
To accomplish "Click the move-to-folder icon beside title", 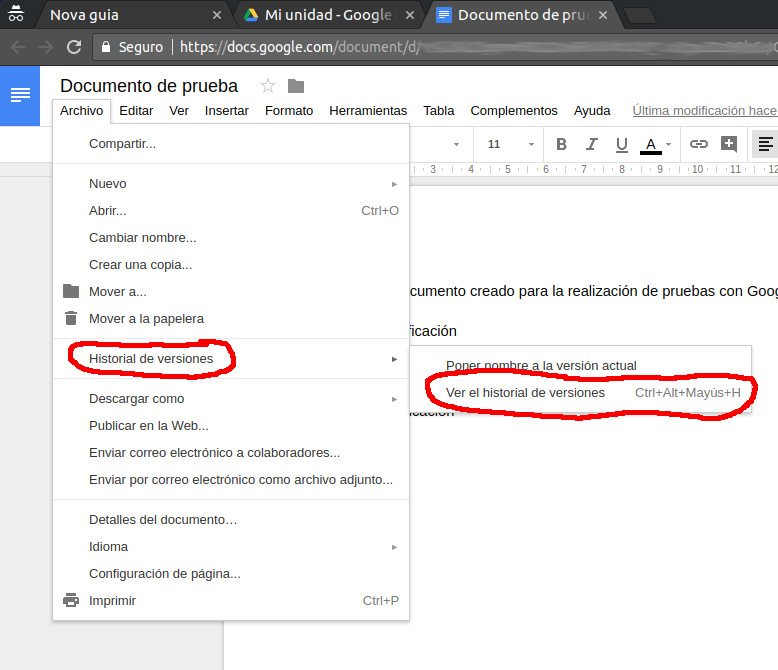I will 295,86.
